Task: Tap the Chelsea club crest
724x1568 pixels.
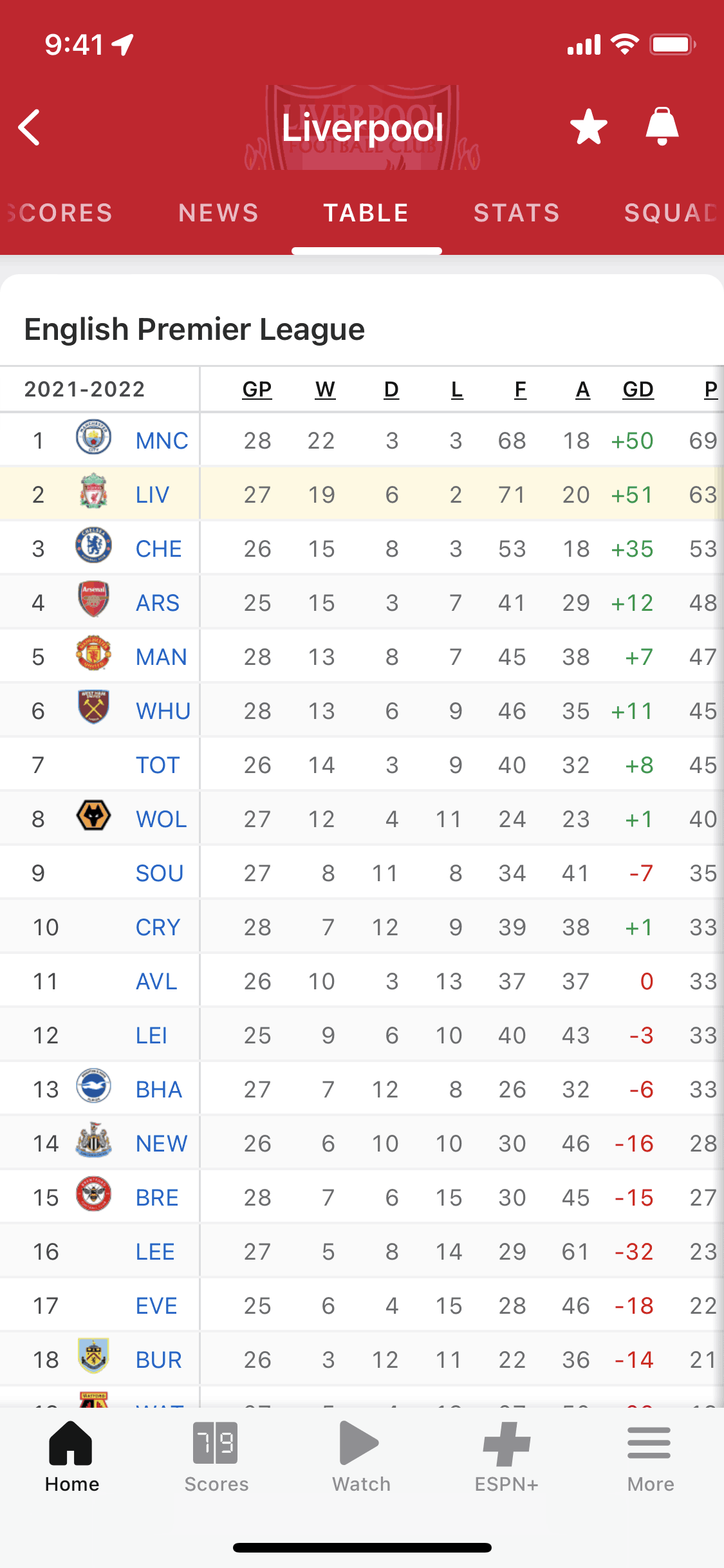Action: (x=93, y=546)
